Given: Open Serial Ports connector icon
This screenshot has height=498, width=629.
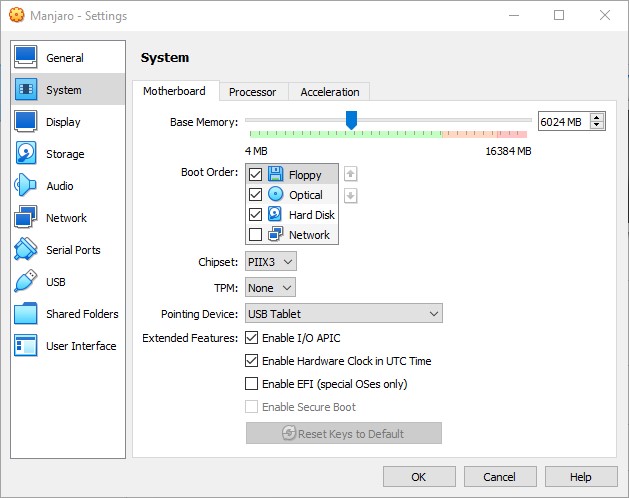Looking at the screenshot, I should coord(26,249).
